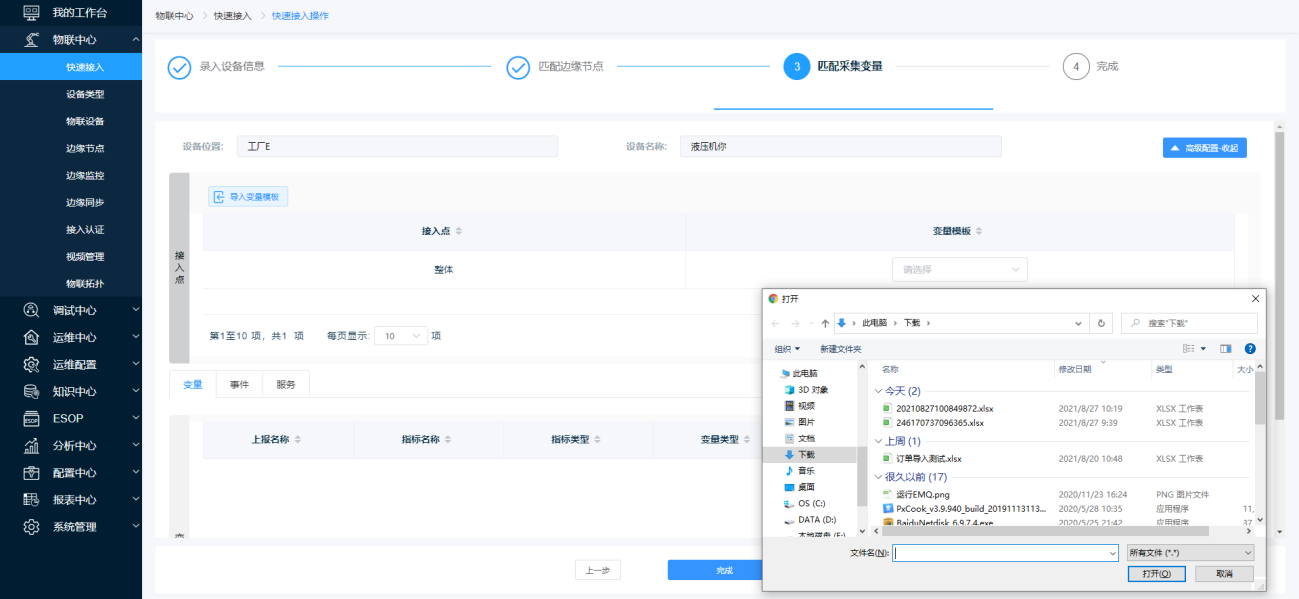Click the 我的工作台 monitor icon

(31, 13)
